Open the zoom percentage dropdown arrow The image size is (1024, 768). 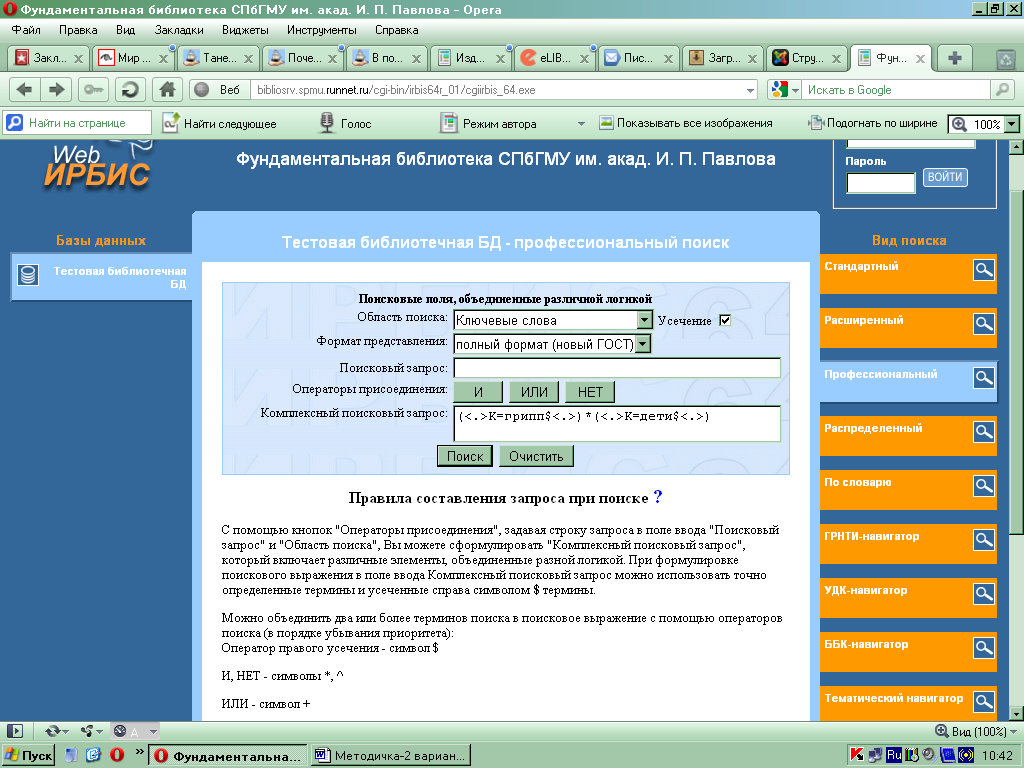tap(1012, 124)
